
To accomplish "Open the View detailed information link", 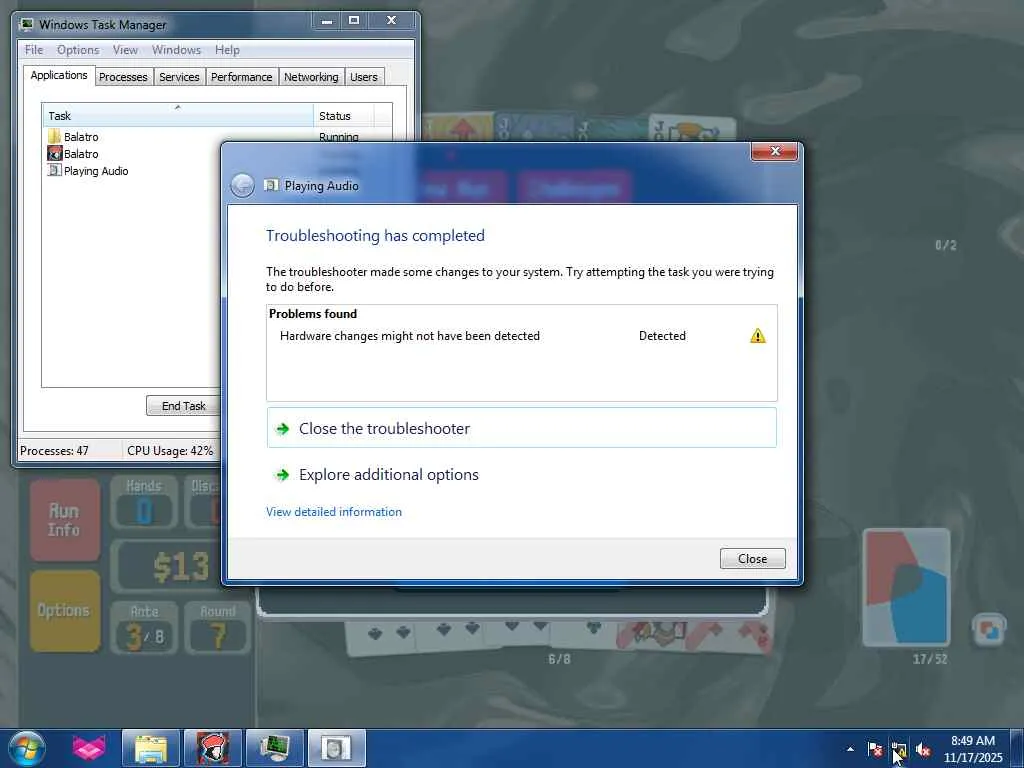I will [x=334, y=512].
